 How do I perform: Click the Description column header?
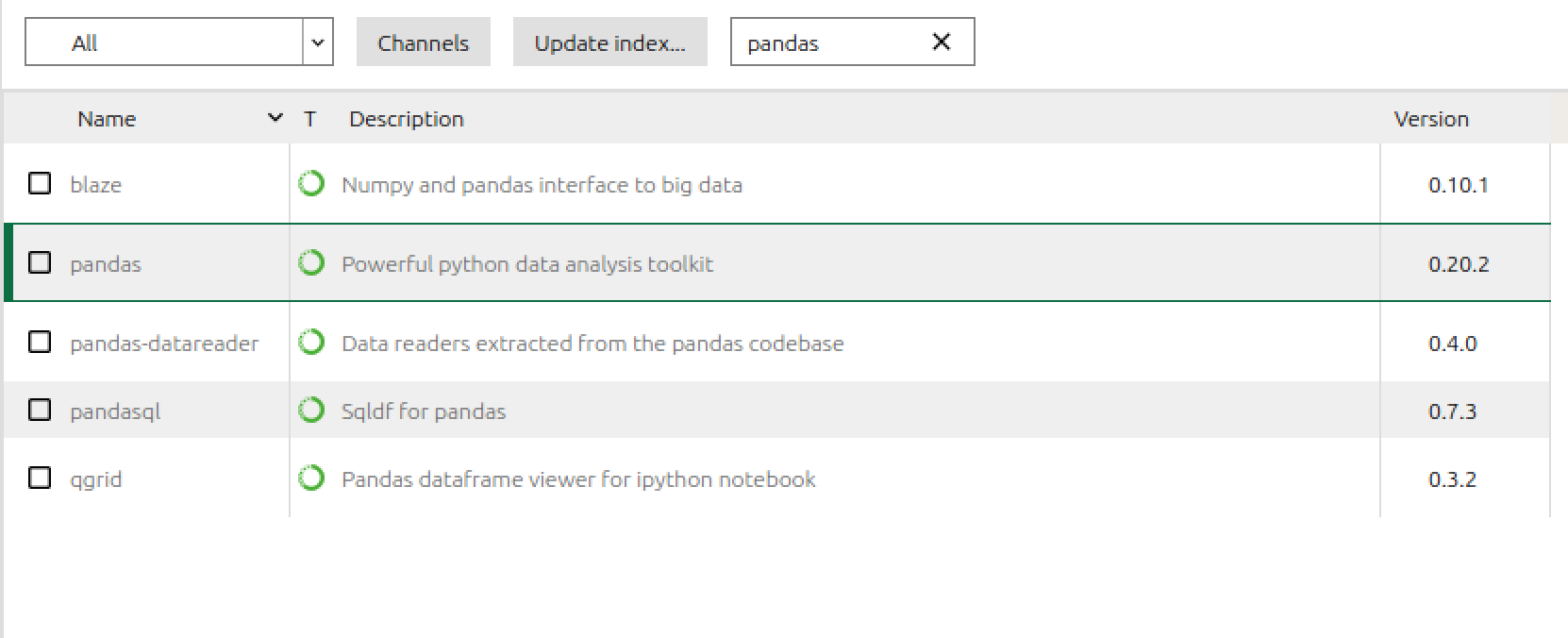click(x=407, y=118)
